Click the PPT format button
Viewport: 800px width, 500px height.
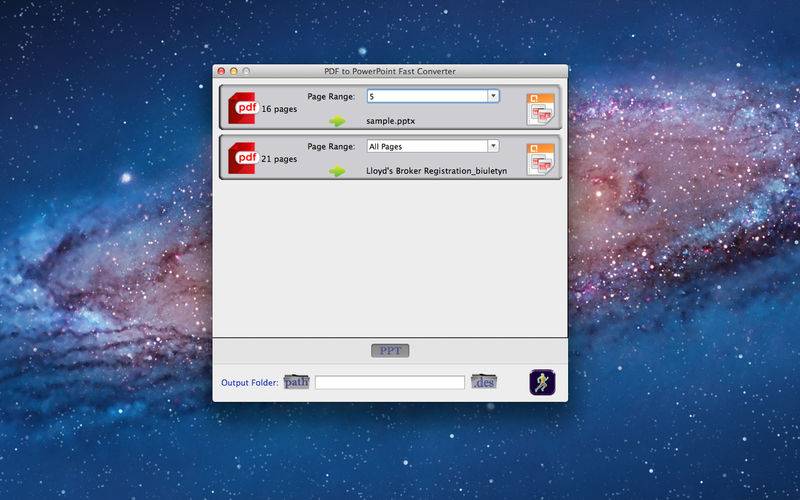(x=390, y=351)
